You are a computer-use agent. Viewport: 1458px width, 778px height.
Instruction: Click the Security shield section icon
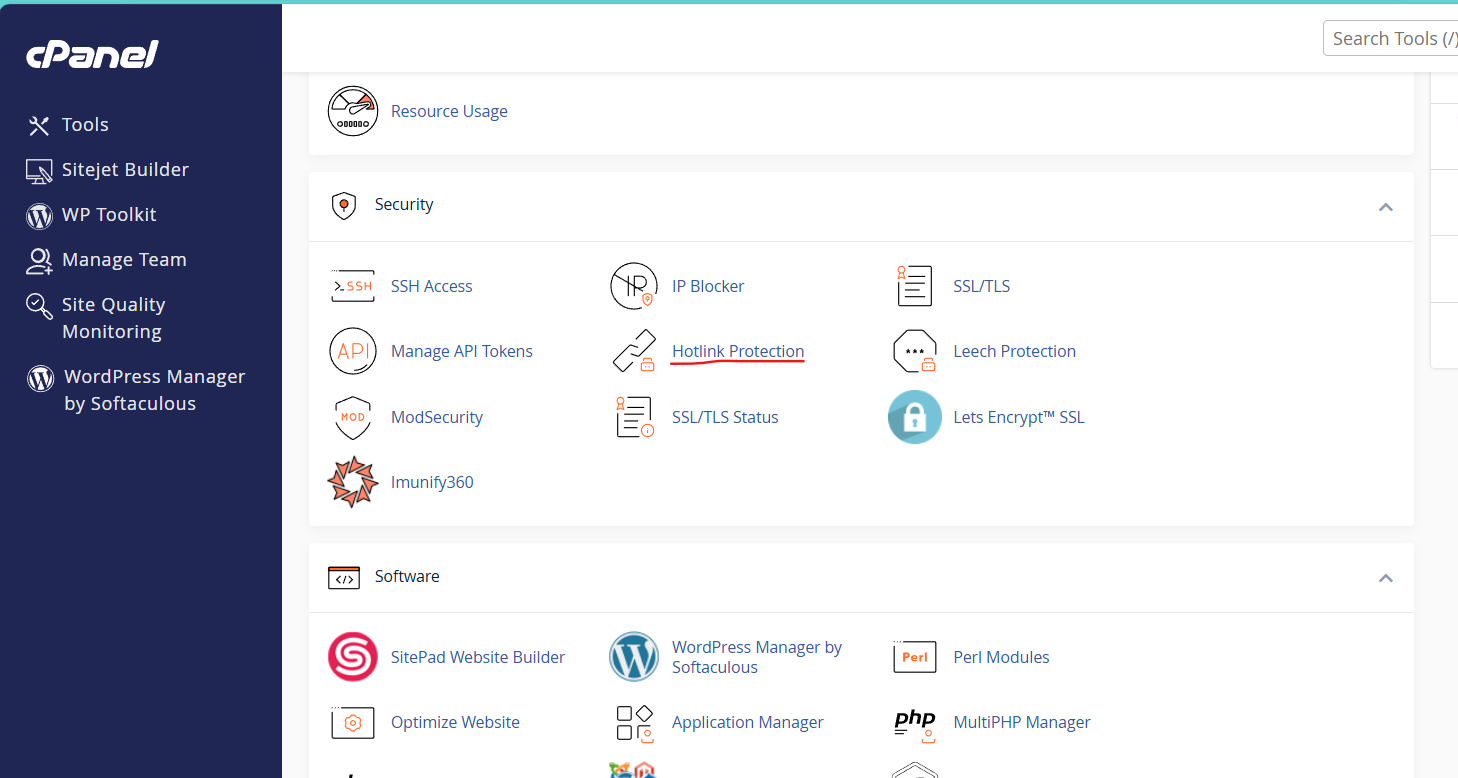point(343,205)
